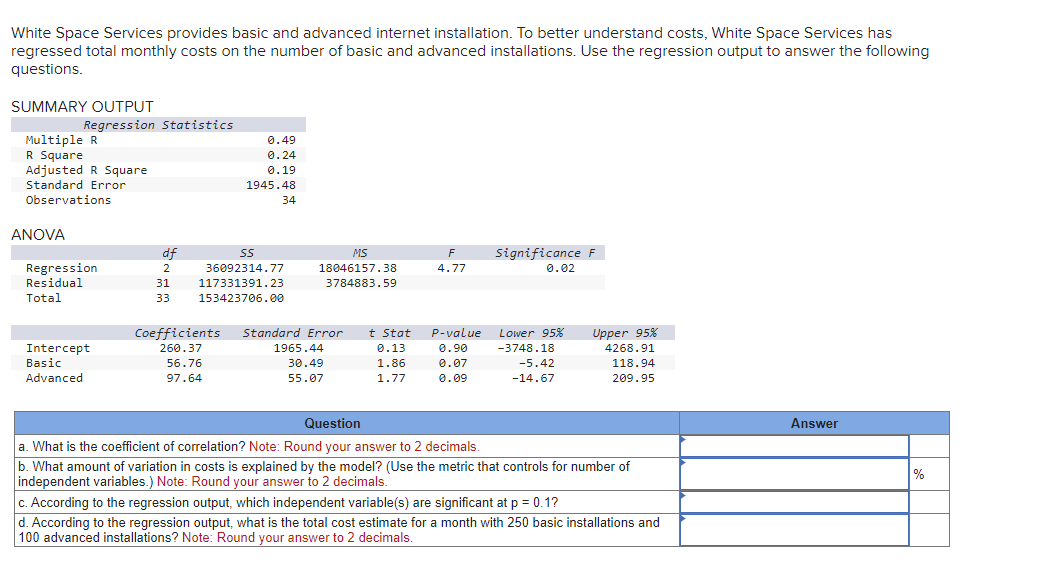Image resolution: width=1039 pixels, height=585 pixels.
Task: Click the Observations value 34
Action: coord(289,200)
